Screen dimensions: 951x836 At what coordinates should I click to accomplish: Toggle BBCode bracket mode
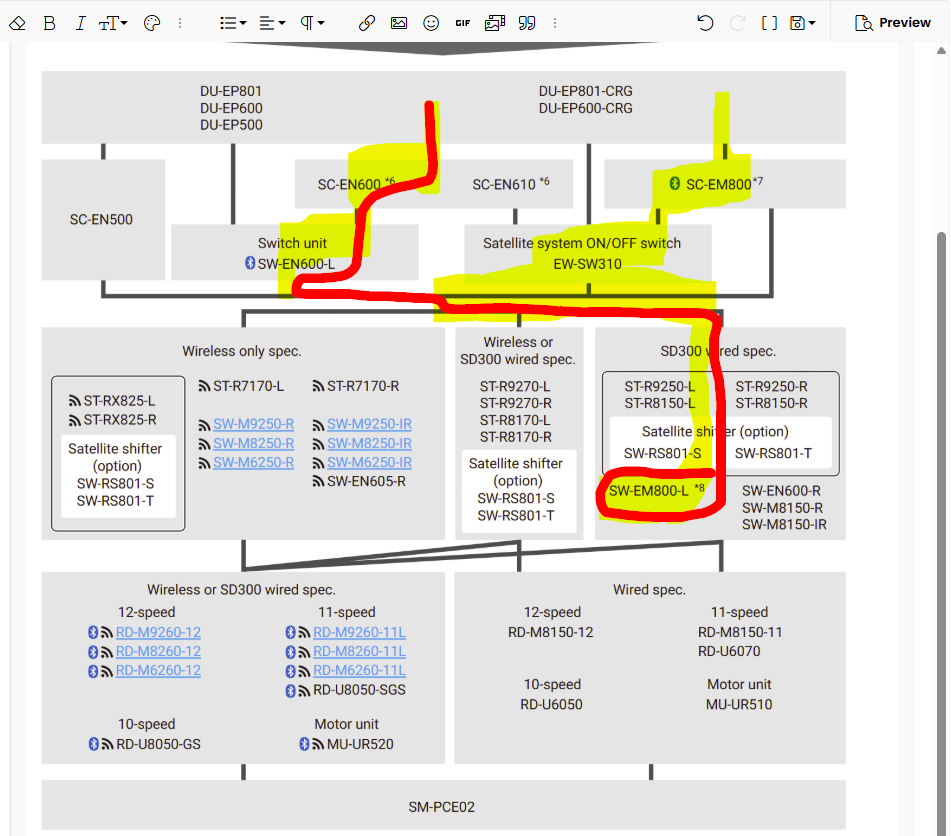[x=769, y=23]
